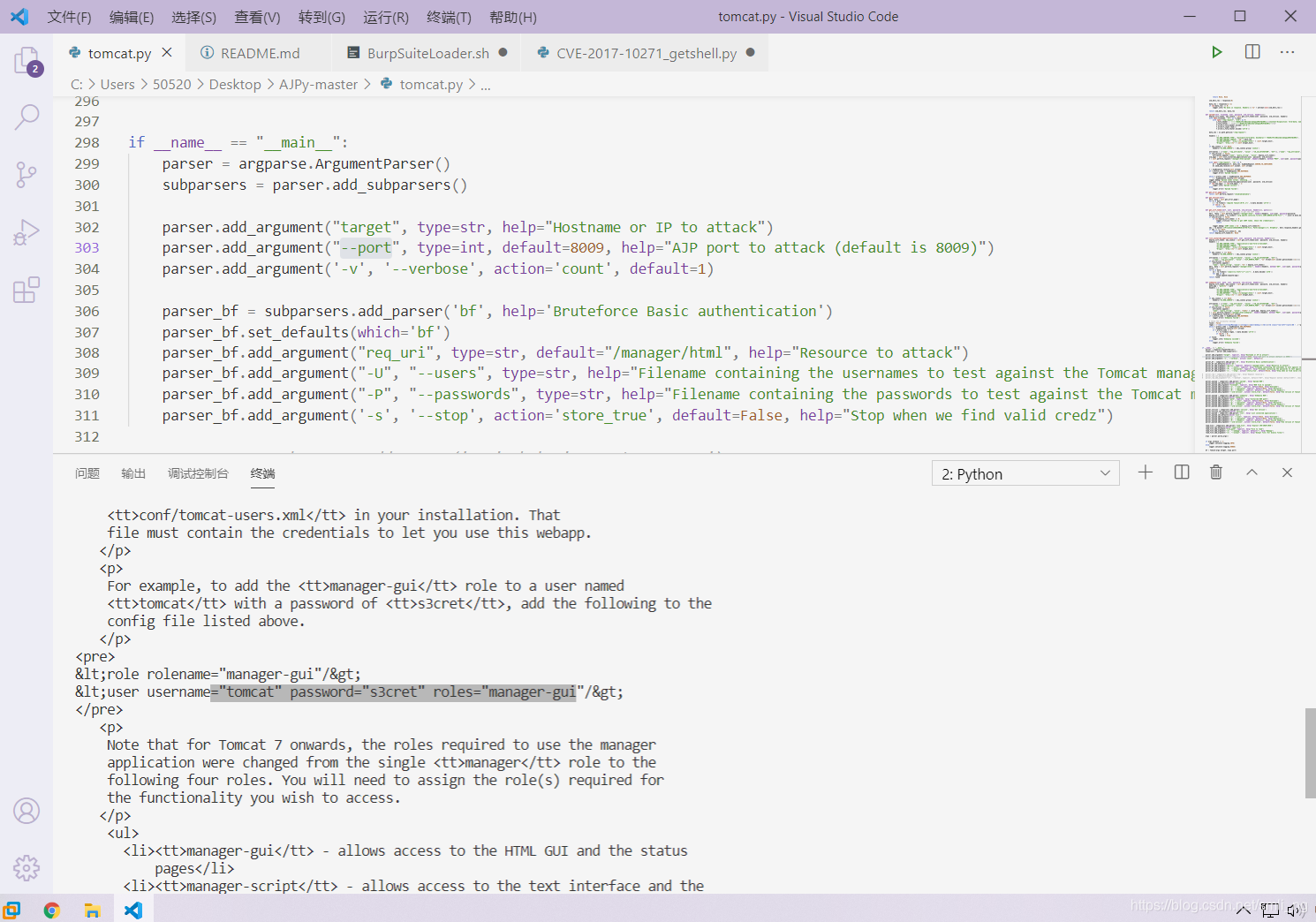Switch to the 调试控制台 panel tab
Viewport: 1316px width, 922px height.
pyautogui.click(x=198, y=473)
